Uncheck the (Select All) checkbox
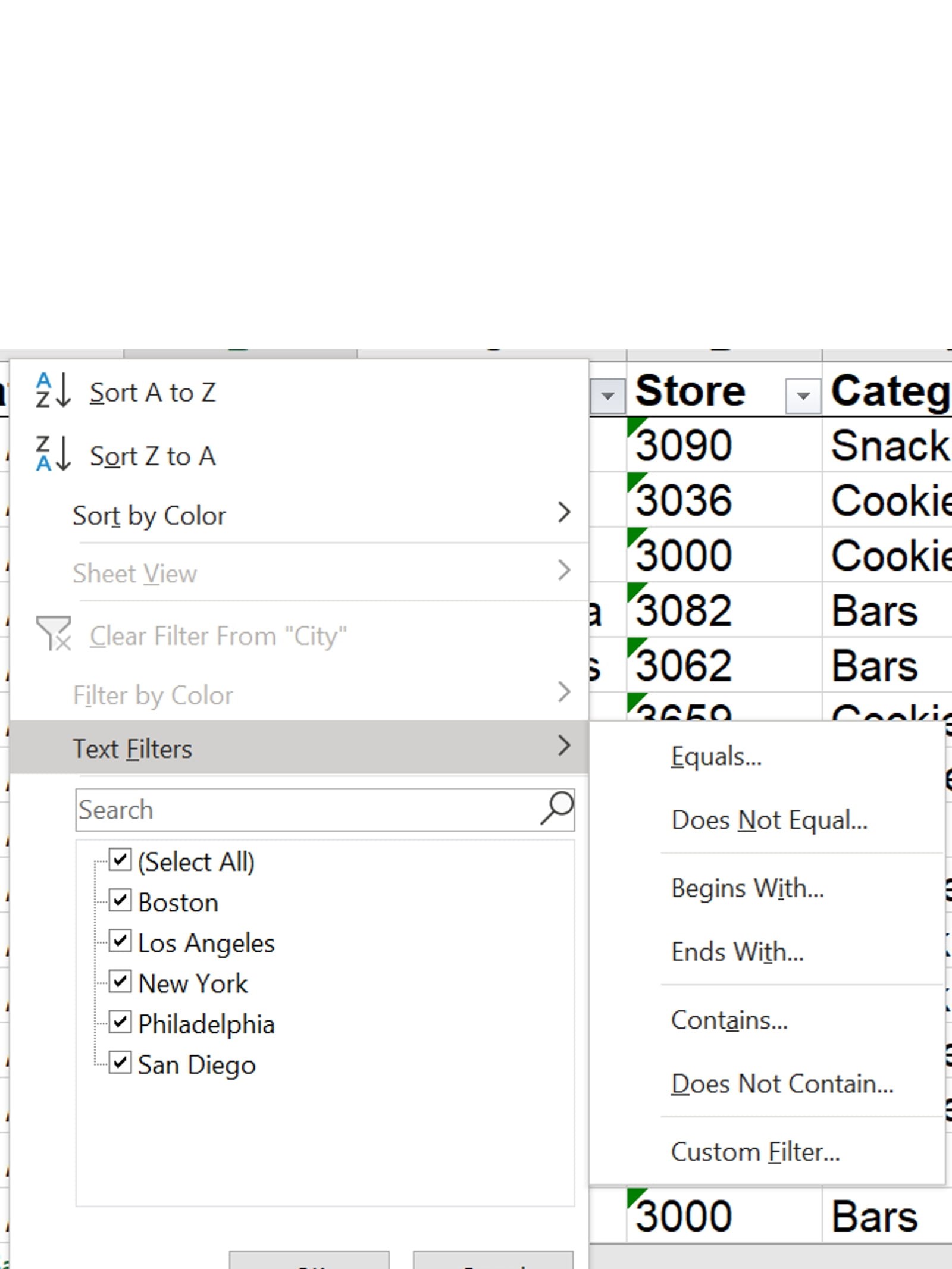 120,860
